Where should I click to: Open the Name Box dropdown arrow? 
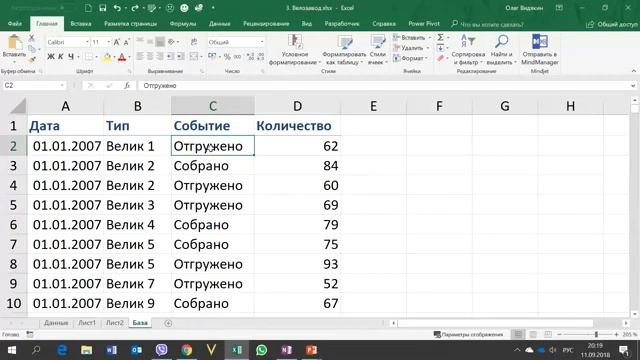62,85
